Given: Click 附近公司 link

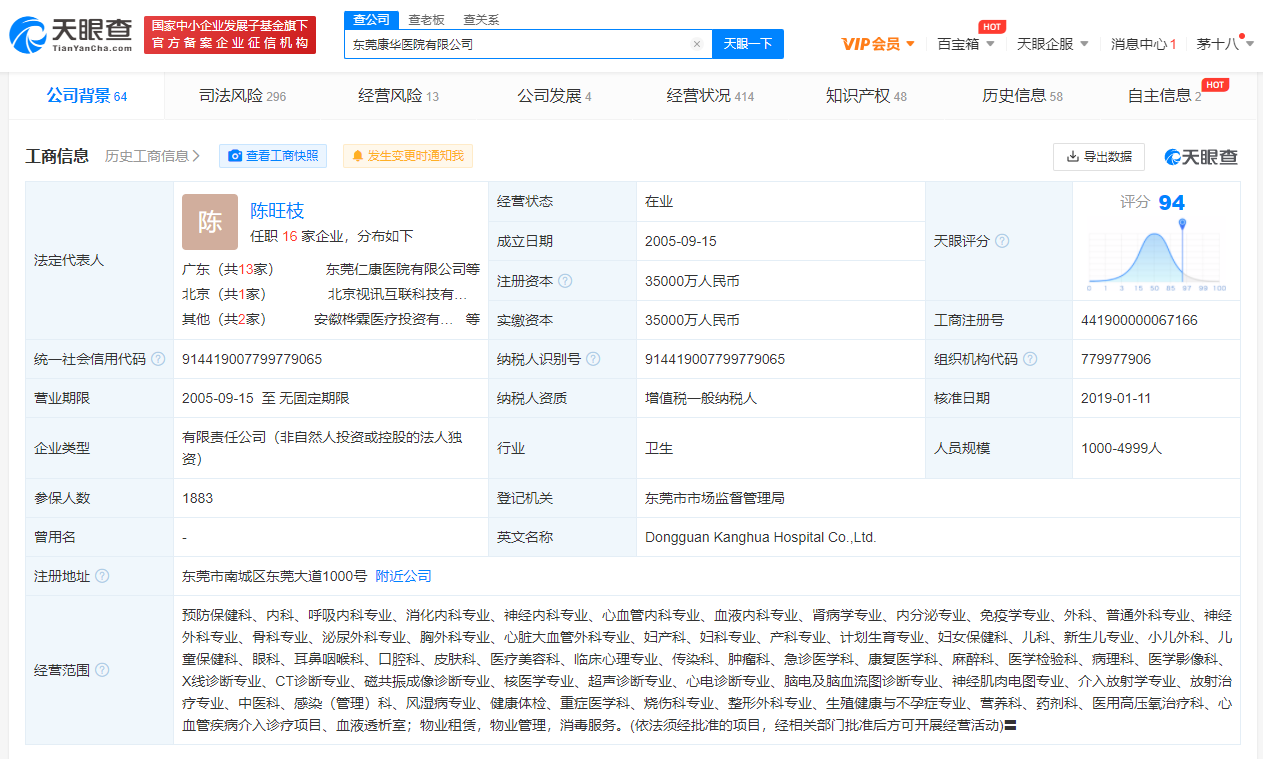Looking at the screenshot, I should 403,576.
